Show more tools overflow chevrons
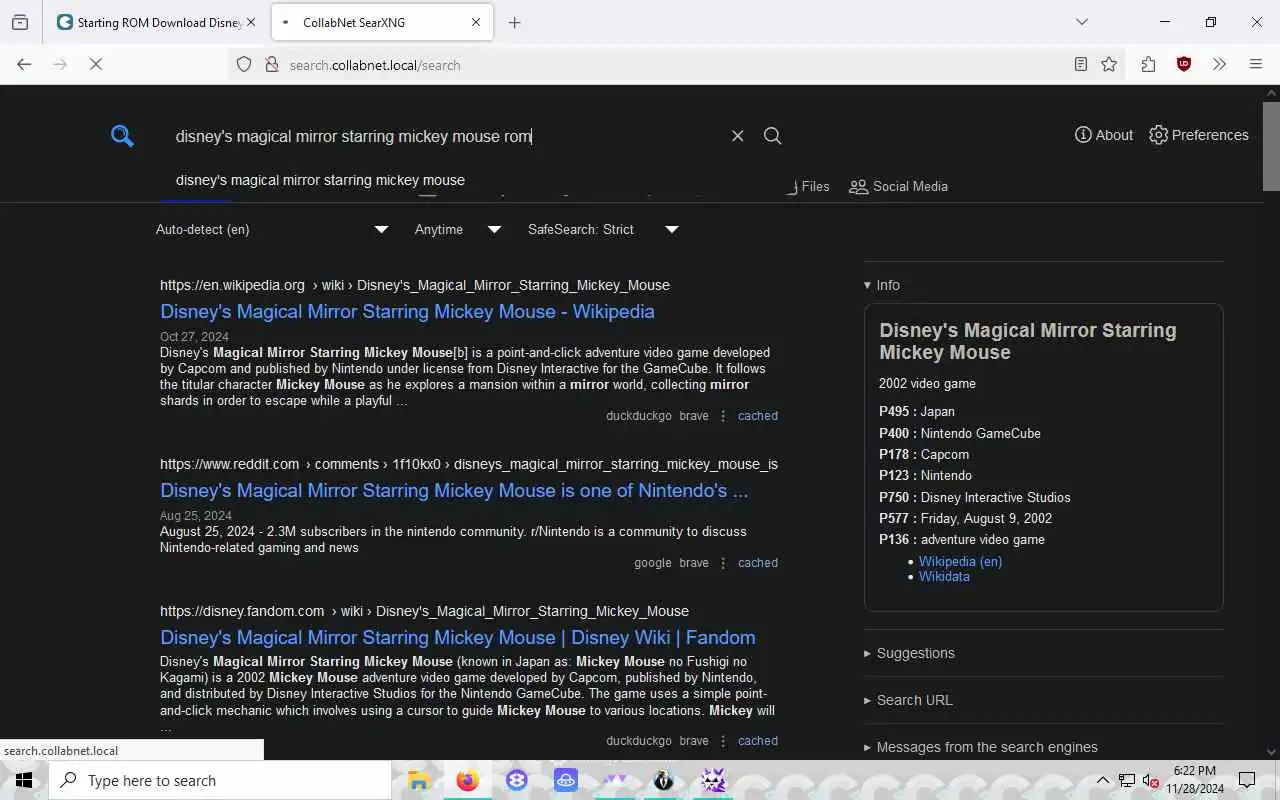The width and height of the screenshot is (1280, 800). (x=1219, y=64)
